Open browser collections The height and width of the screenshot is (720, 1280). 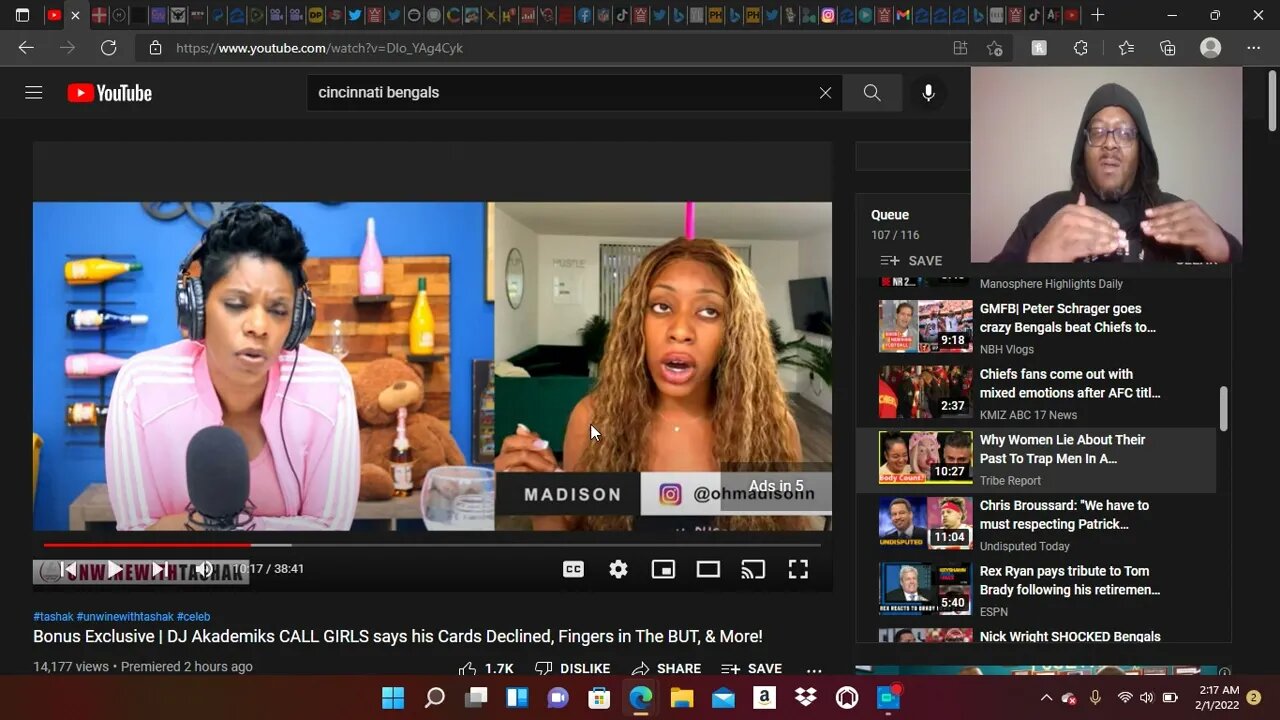point(1167,48)
